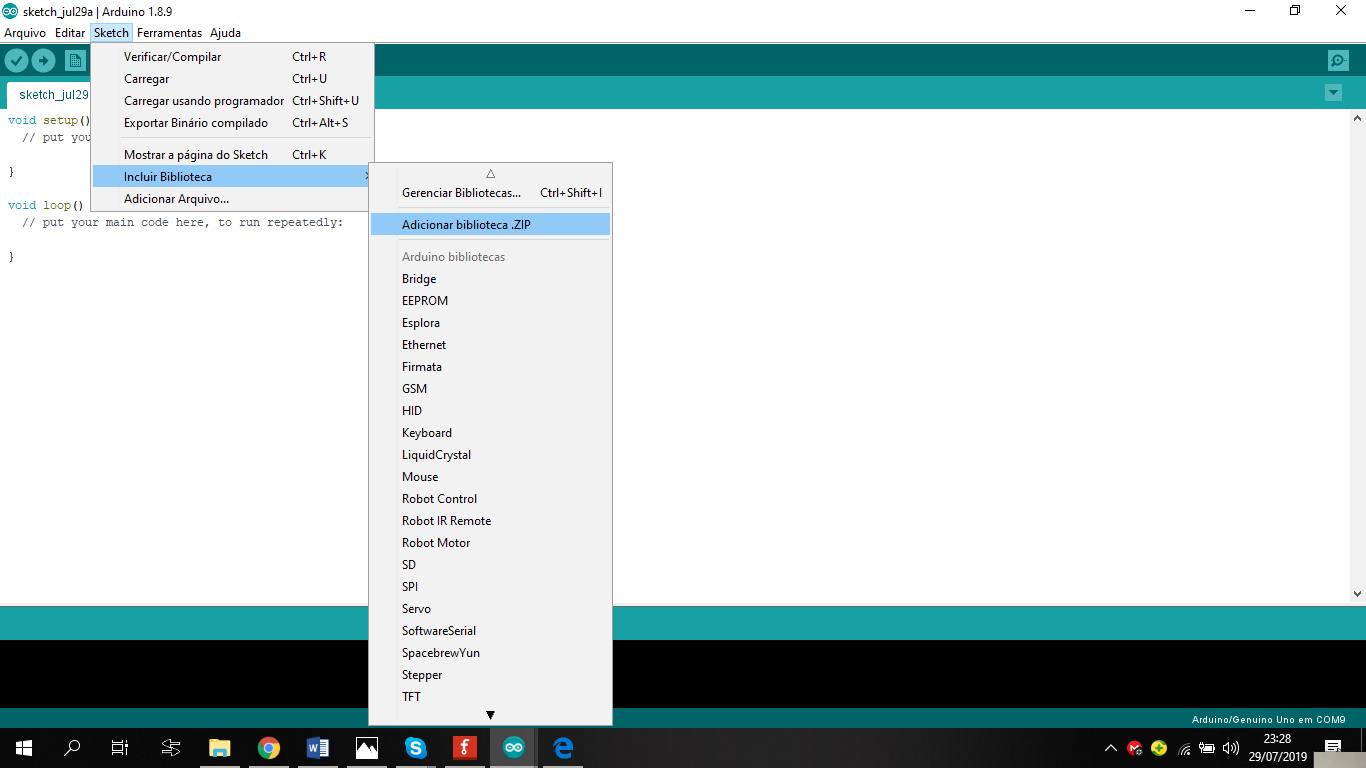Open Skype from the taskbar

(x=415, y=747)
